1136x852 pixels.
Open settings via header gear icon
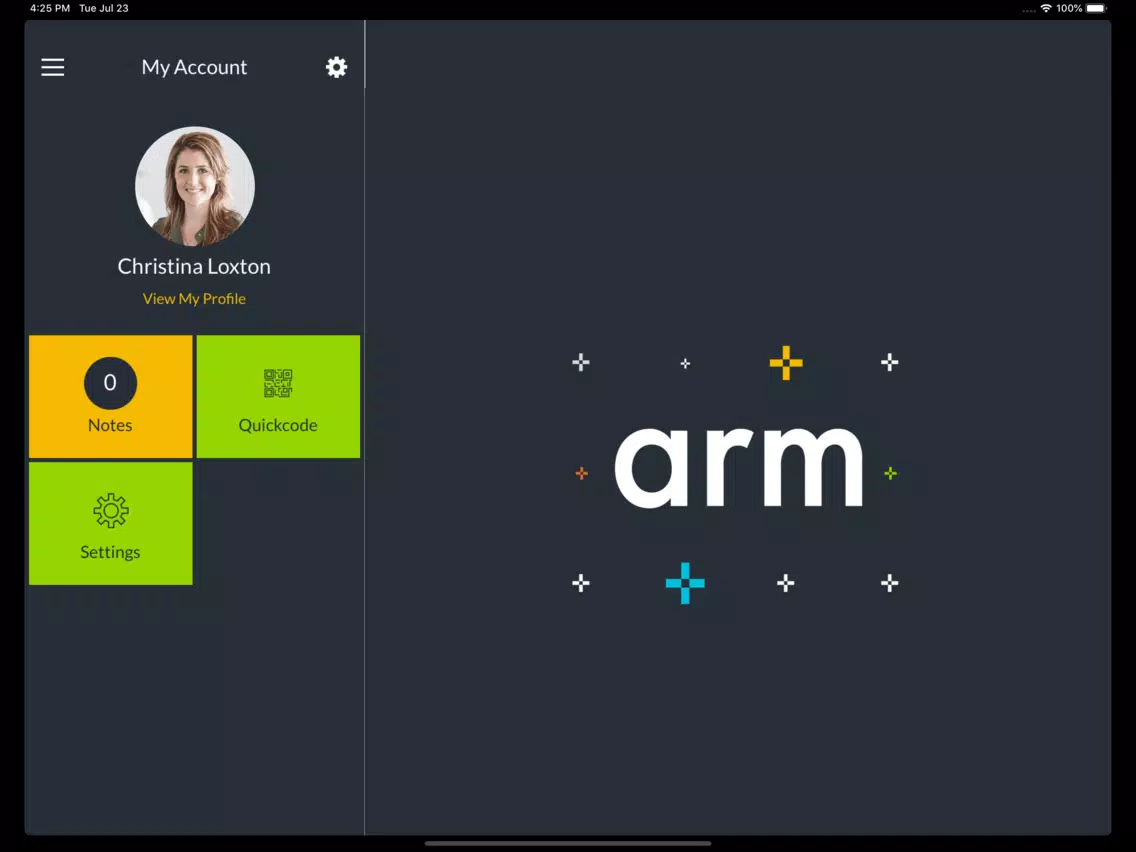(x=336, y=67)
